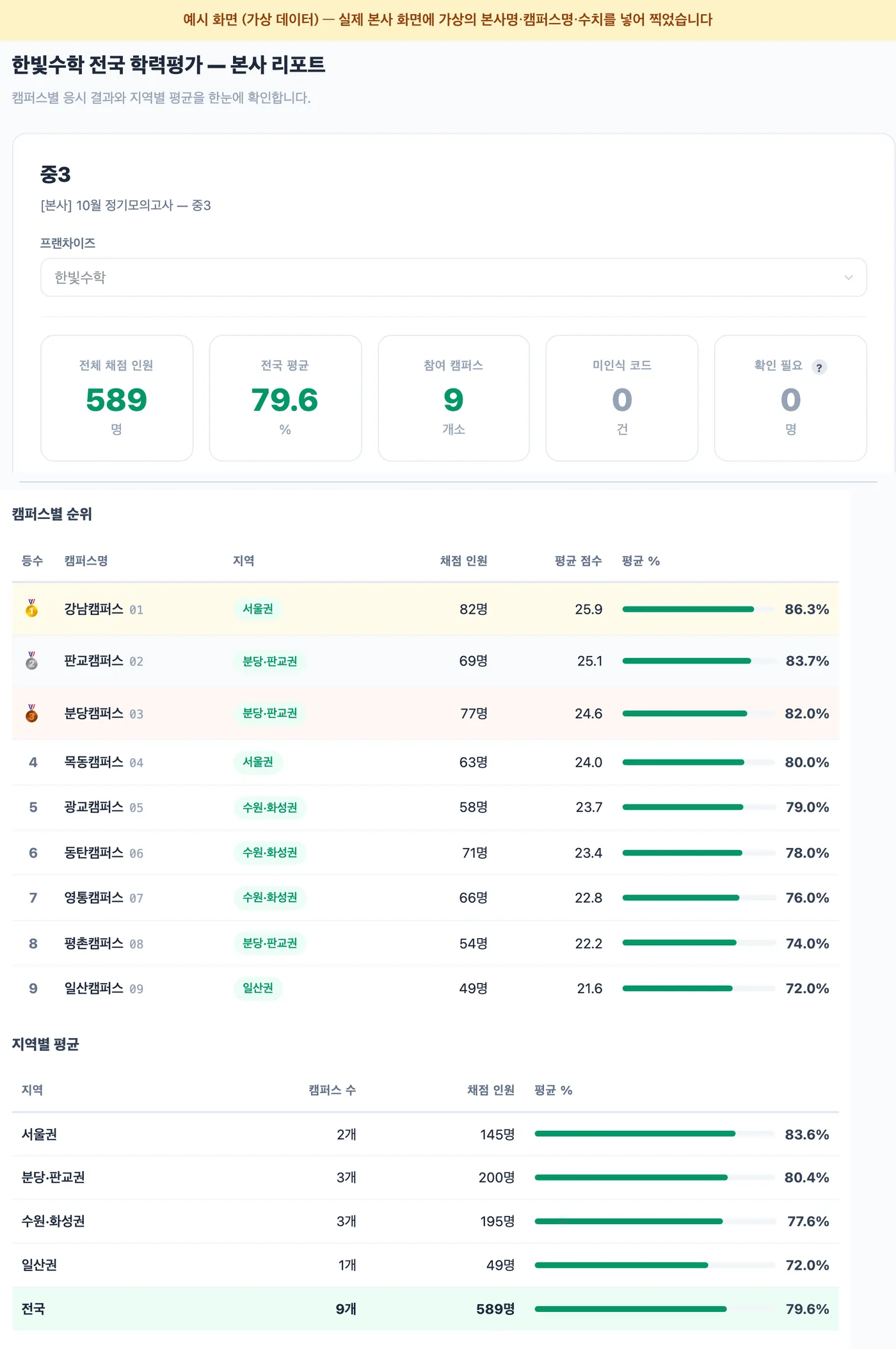The height and width of the screenshot is (1349, 896).
Task: Click the progress bar for 일산캠퍼스 72.0%
Action: click(699, 988)
